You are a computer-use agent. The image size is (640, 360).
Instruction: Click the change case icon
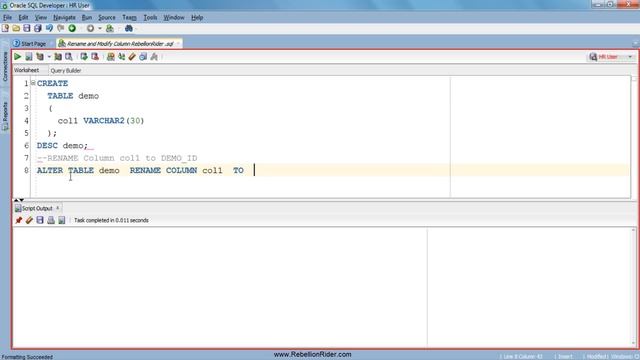coord(121,57)
